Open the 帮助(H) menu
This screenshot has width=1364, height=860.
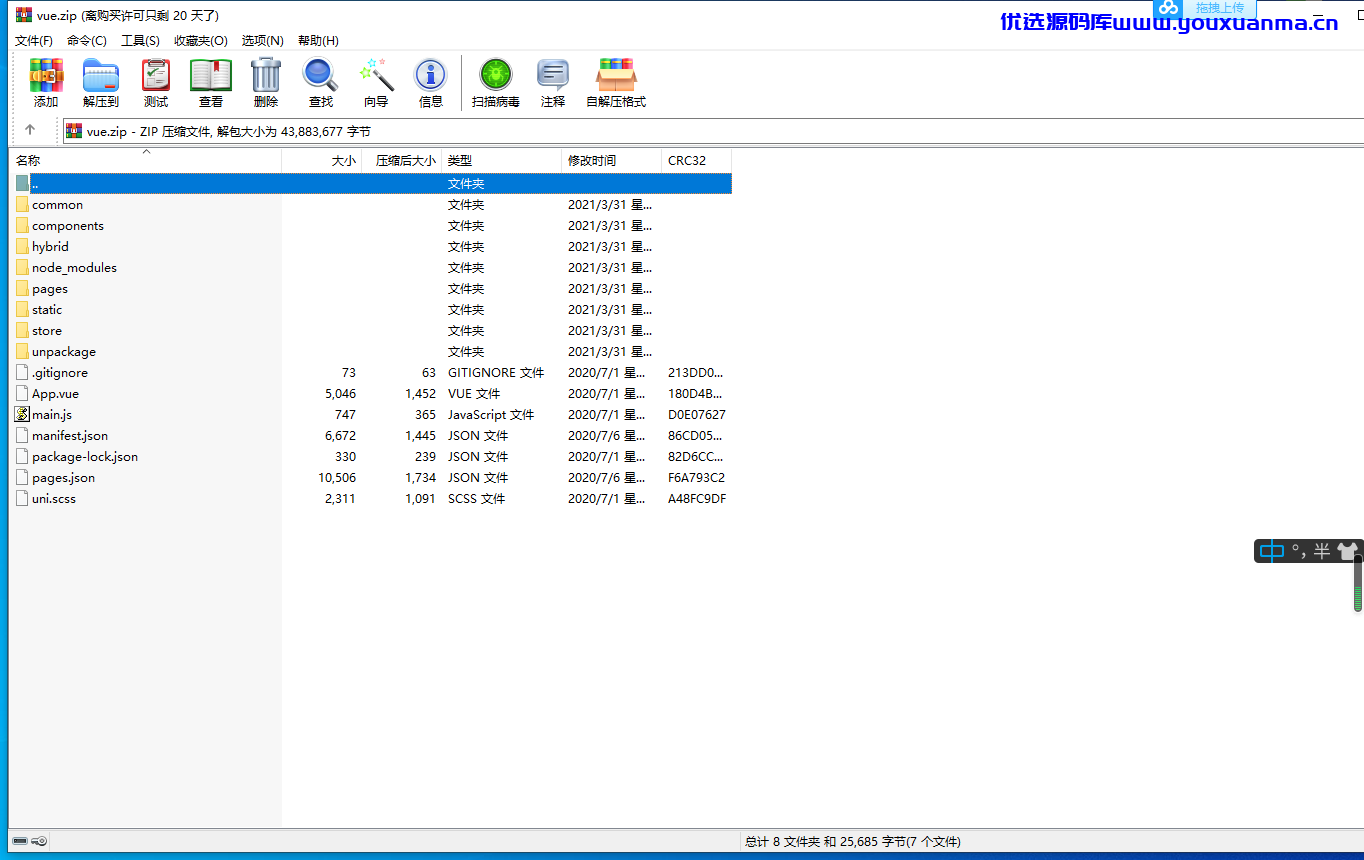point(318,41)
